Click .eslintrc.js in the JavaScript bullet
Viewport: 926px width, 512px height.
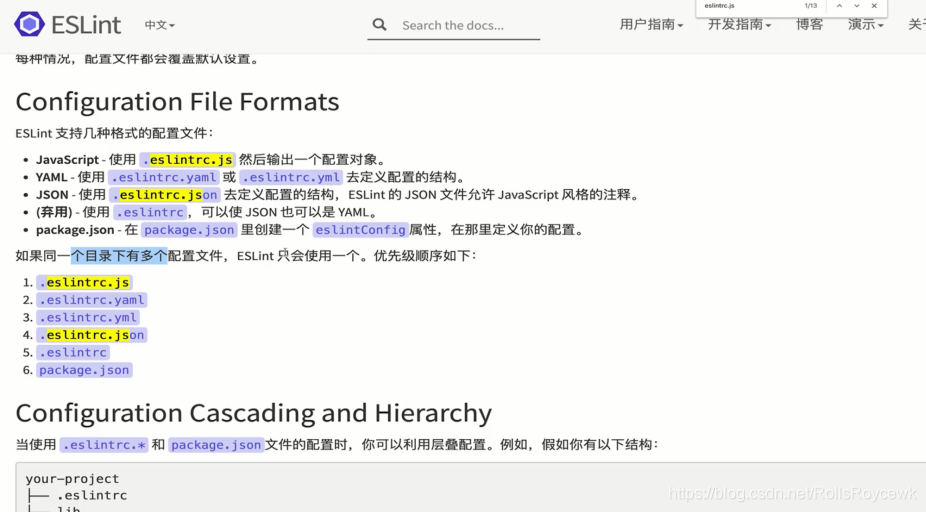188,159
